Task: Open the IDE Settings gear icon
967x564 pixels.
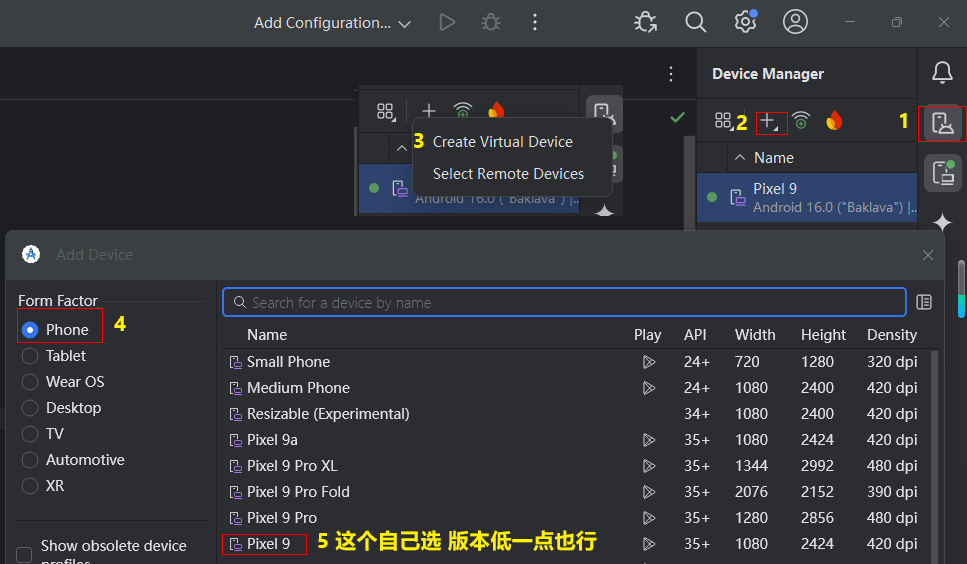Action: (746, 22)
